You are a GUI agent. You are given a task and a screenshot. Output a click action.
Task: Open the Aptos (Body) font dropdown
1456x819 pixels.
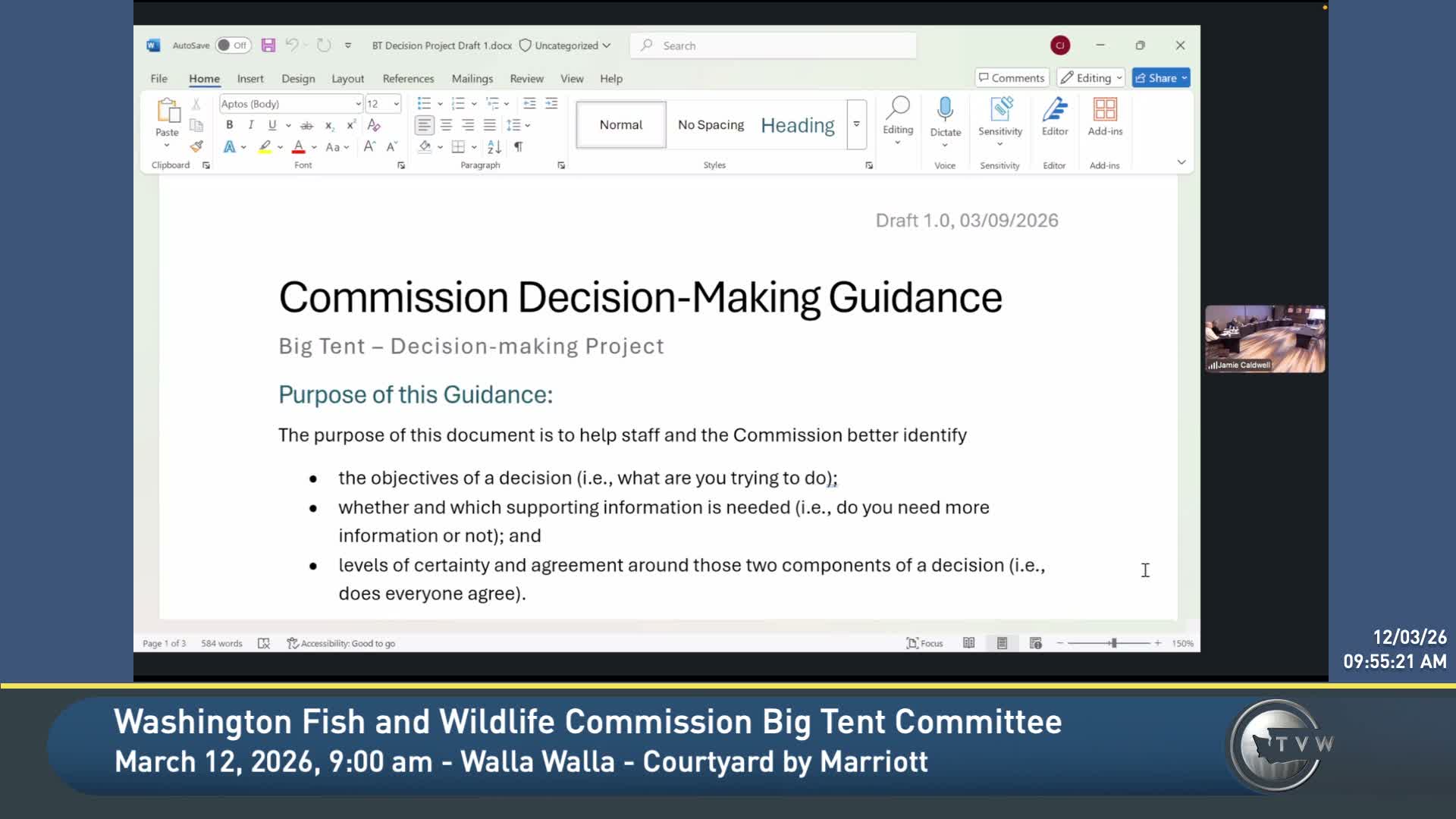[x=358, y=104]
